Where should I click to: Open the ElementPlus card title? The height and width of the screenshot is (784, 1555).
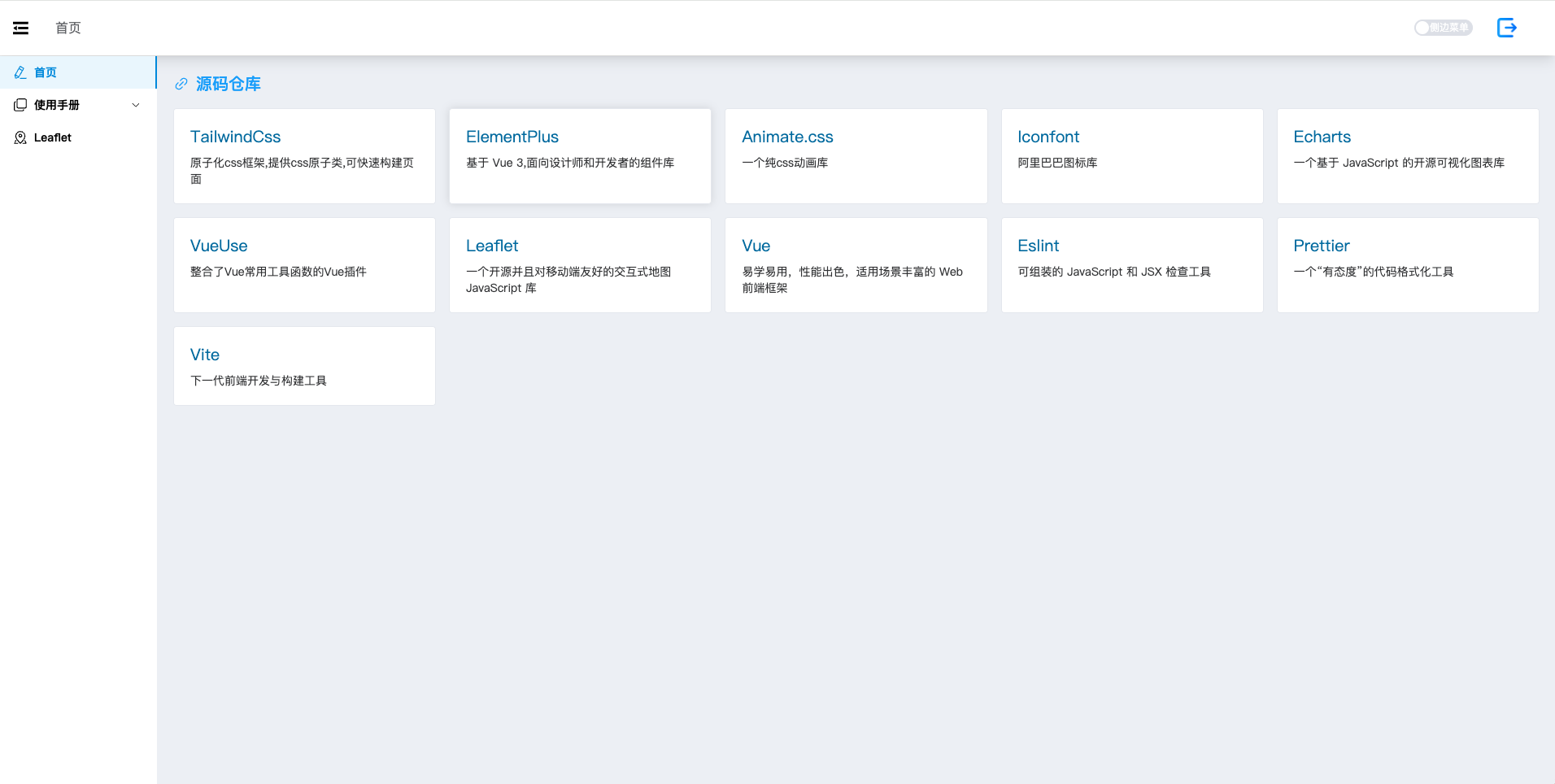pyautogui.click(x=512, y=137)
